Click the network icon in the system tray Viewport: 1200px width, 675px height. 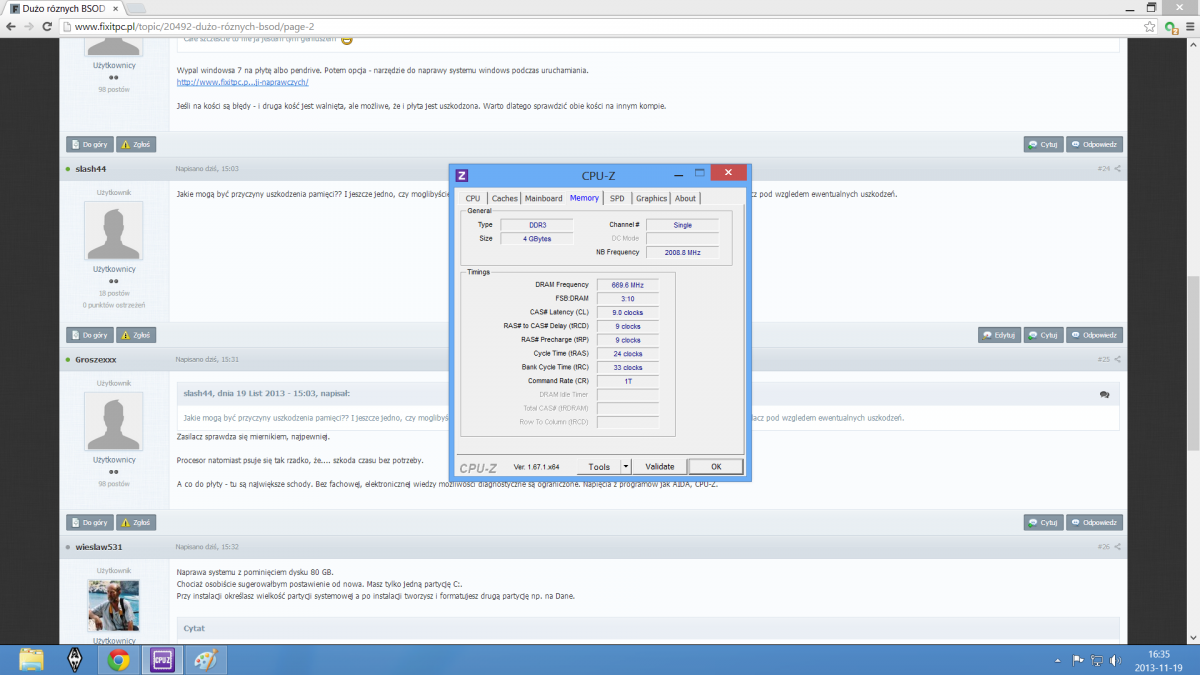pyautogui.click(x=1095, y=660)
